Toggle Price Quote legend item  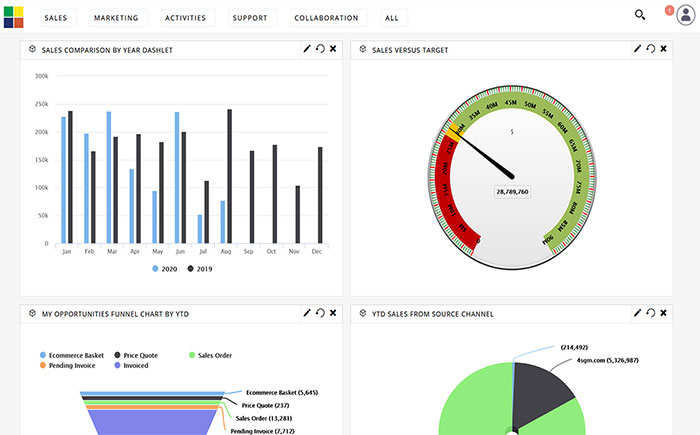click(x=136, y=355)
